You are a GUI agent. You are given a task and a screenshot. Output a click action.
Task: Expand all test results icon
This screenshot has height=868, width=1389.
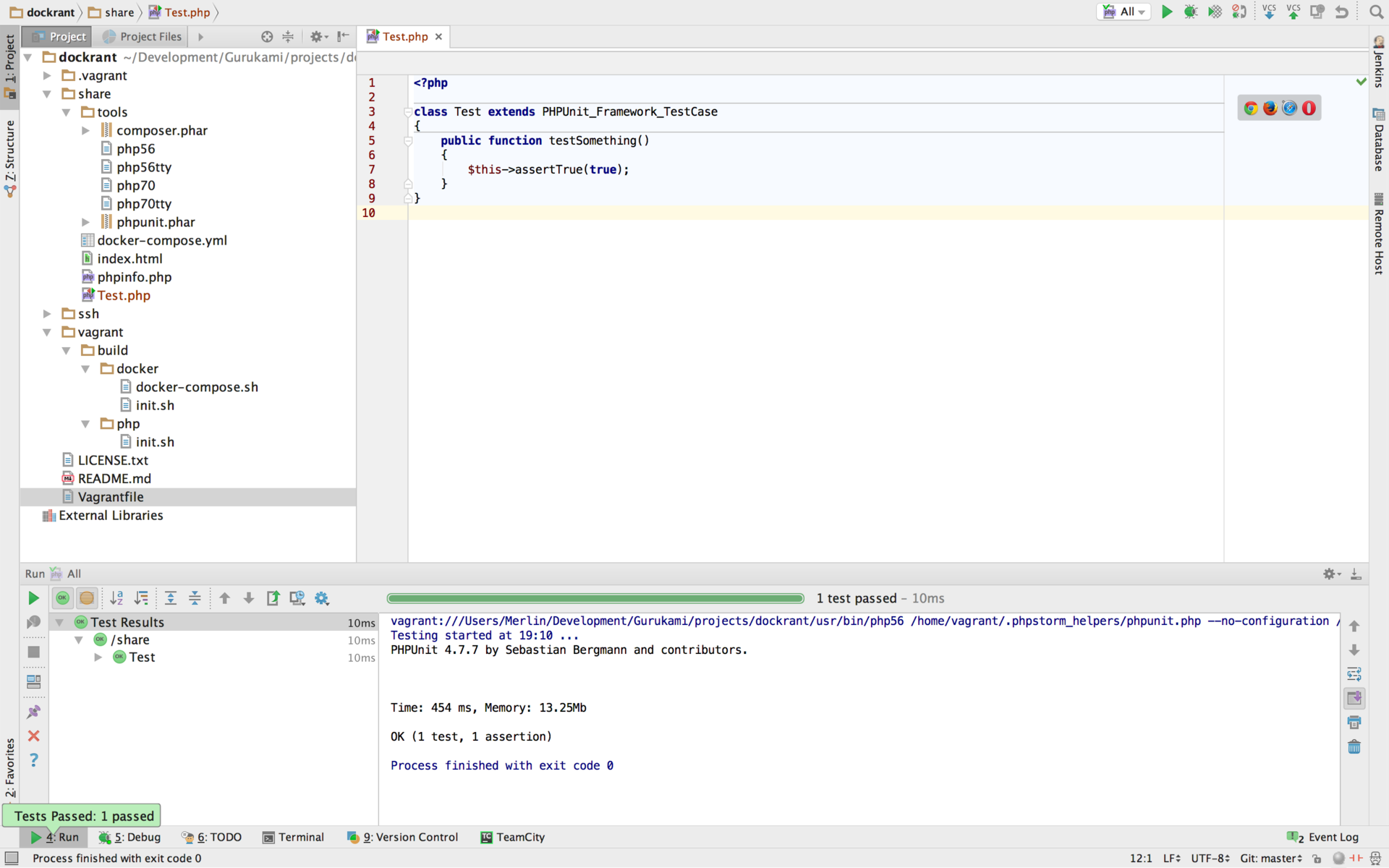point(171,598)
